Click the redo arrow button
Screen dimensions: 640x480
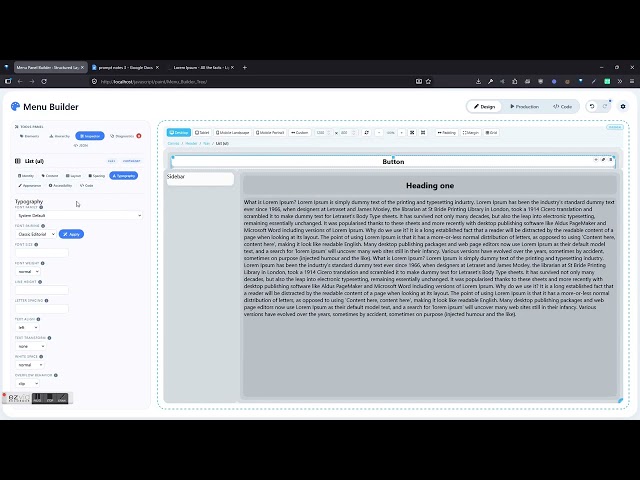(605, 107)
